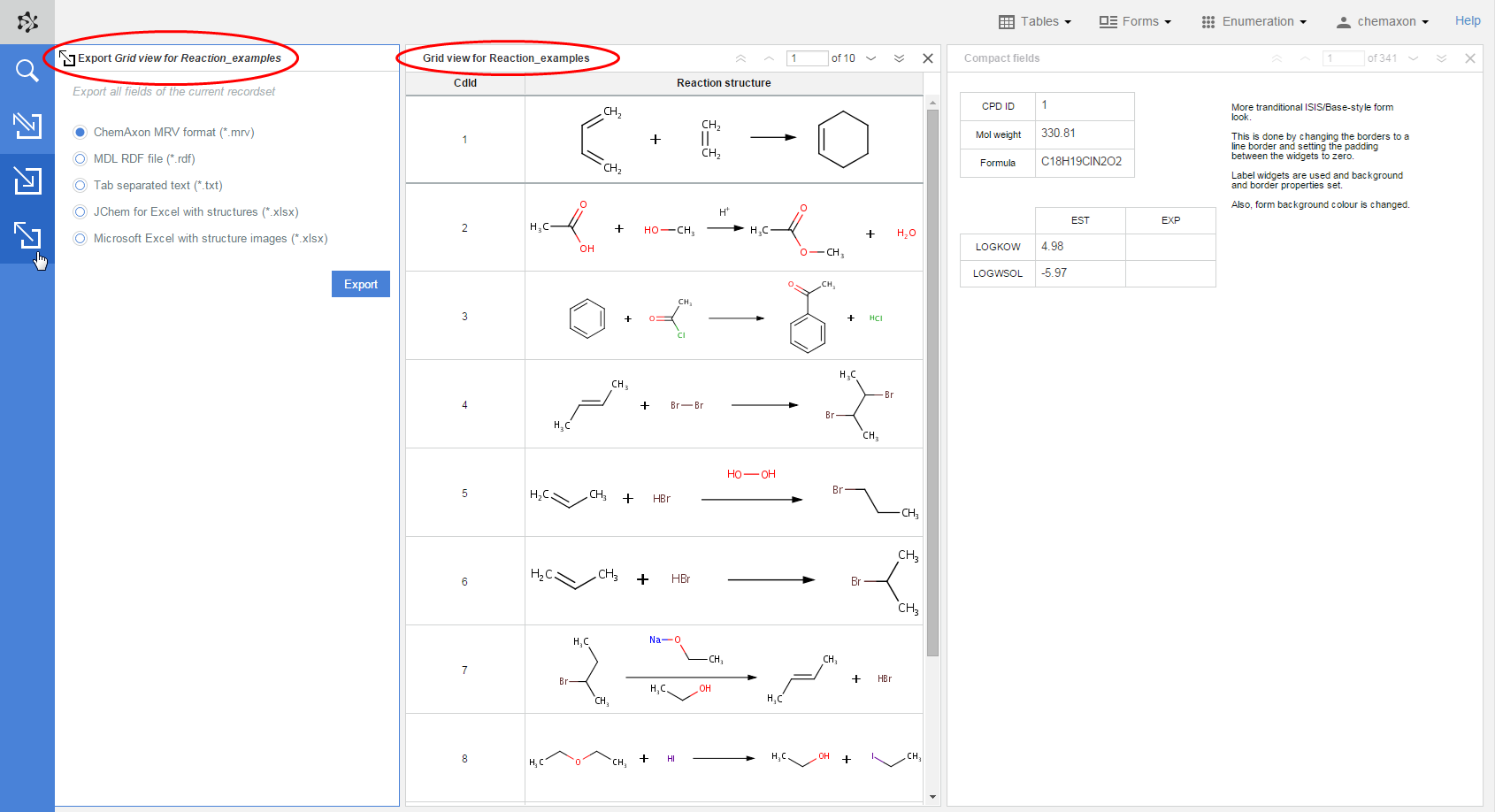1495x812 pixels.
Task: Open the Help link
Action: pyautogui.click(x=1468, y=21)
